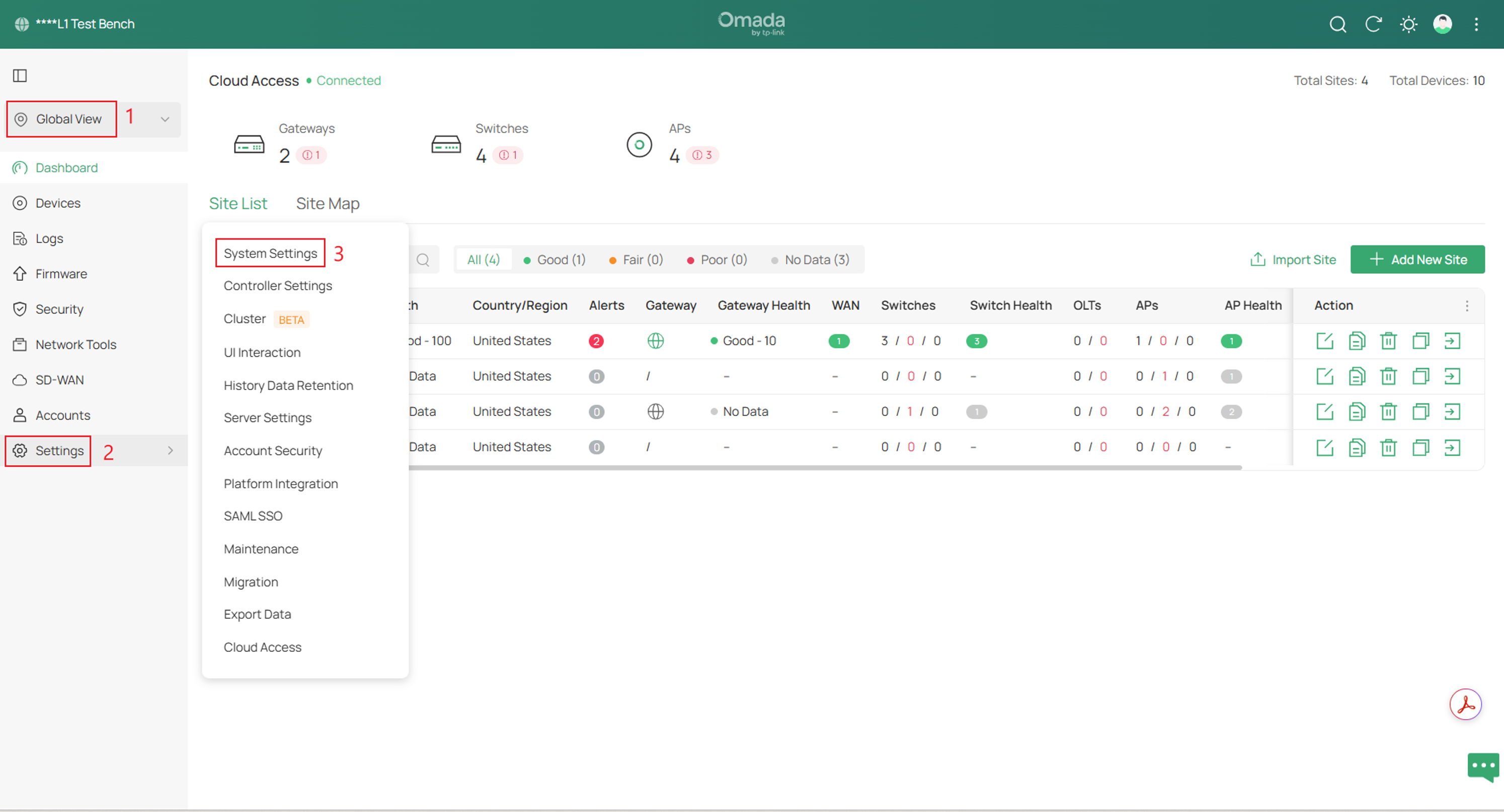This screenshot has height=812, width=1504.
Task: Click the Switches device icon in summary
Action: click(446, 144)
